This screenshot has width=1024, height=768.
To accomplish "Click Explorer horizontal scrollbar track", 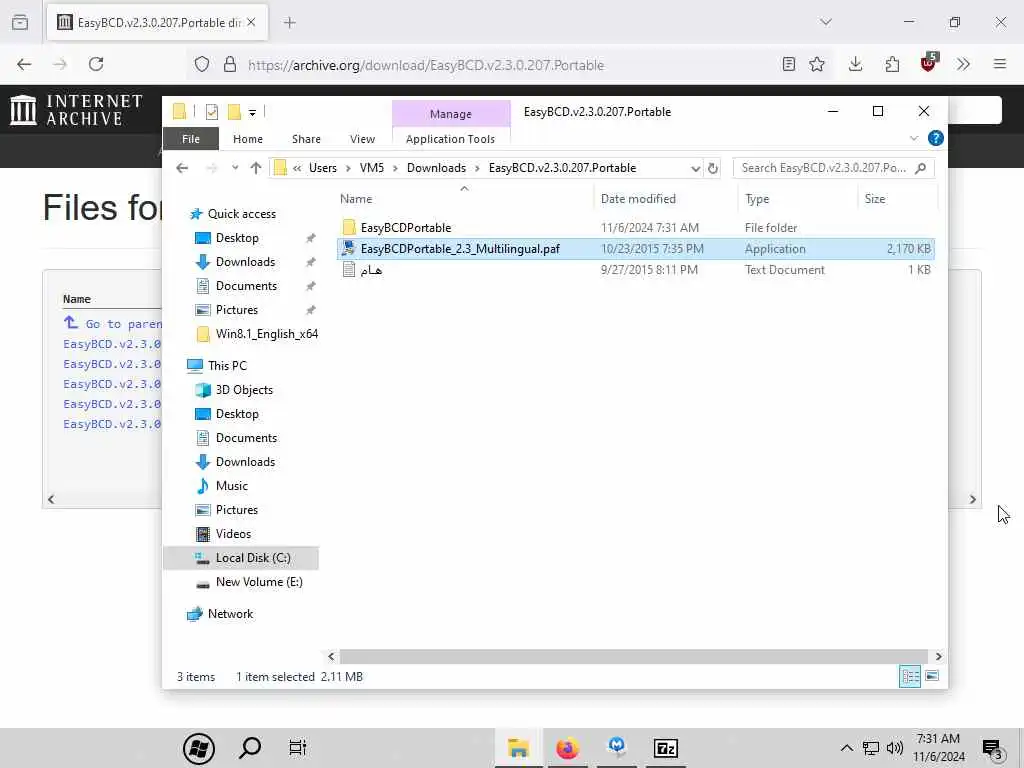I will click(633, 656).
